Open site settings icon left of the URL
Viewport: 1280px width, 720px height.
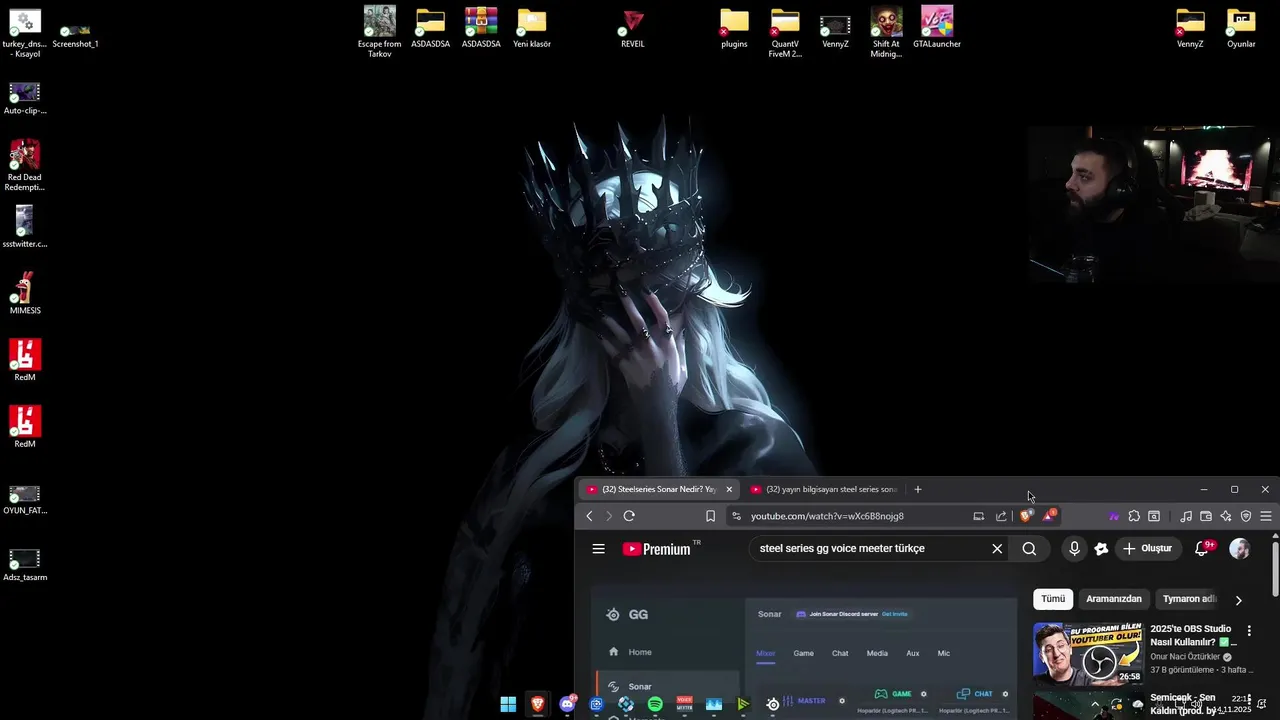coord(736,516)
